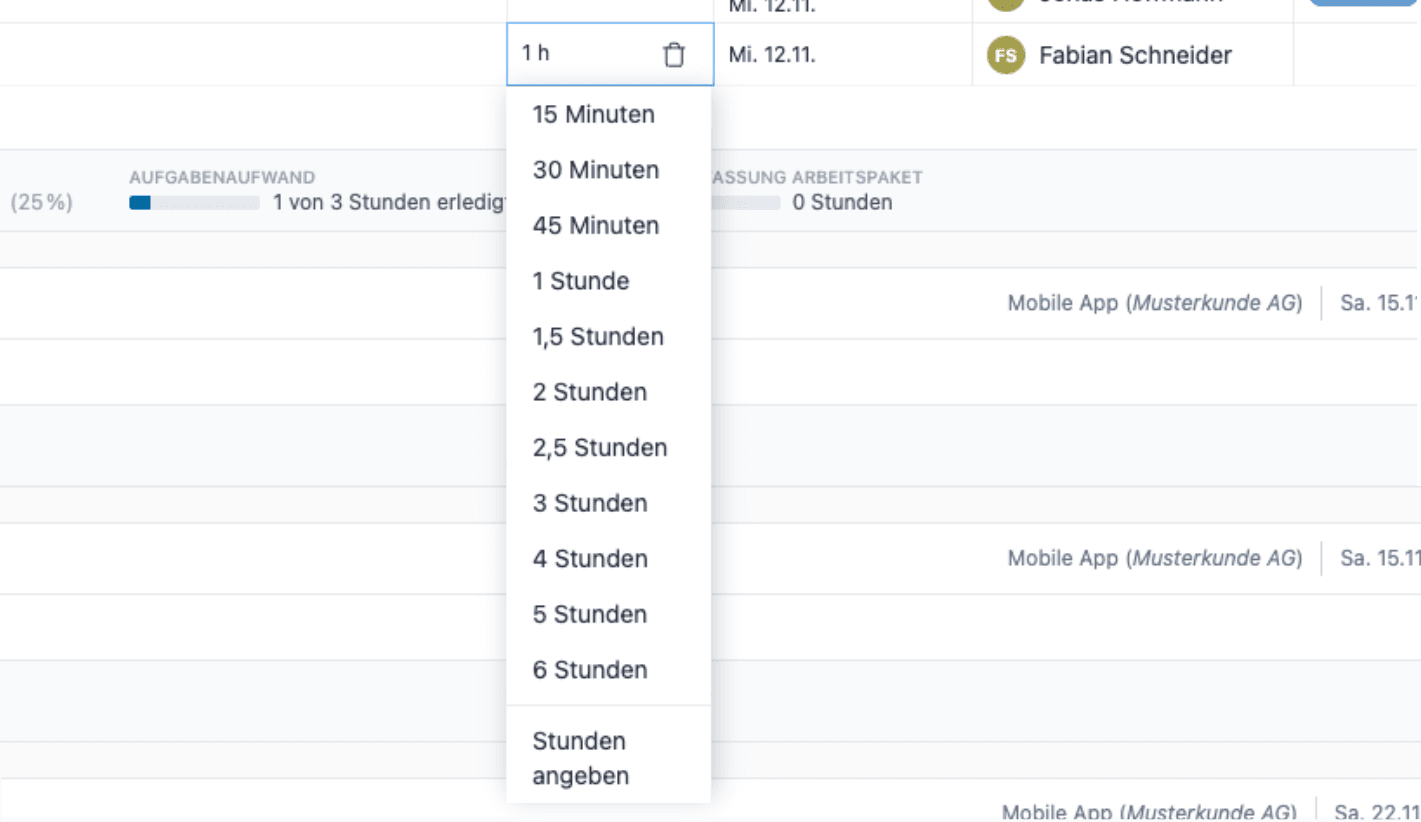Open the Mobile App (Musterkunde AG) project link
The image size is (1421, 822).
point(1155,302)
